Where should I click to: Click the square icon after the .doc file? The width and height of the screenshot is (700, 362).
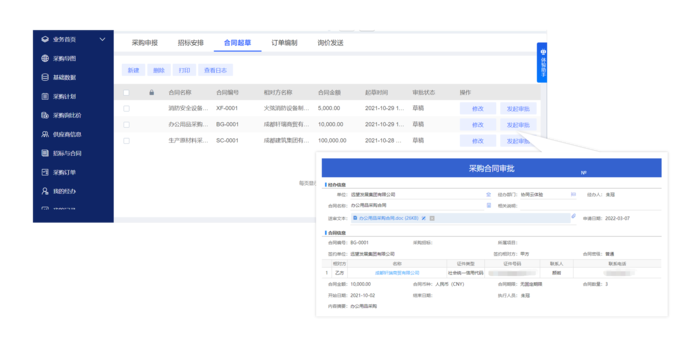coord(432,218)
